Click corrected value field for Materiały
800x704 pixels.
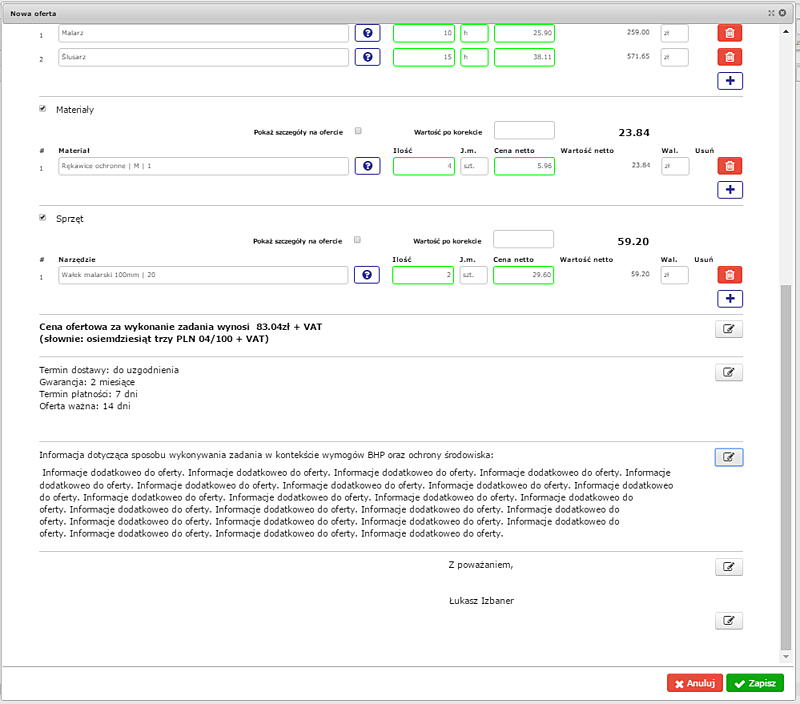523,131
